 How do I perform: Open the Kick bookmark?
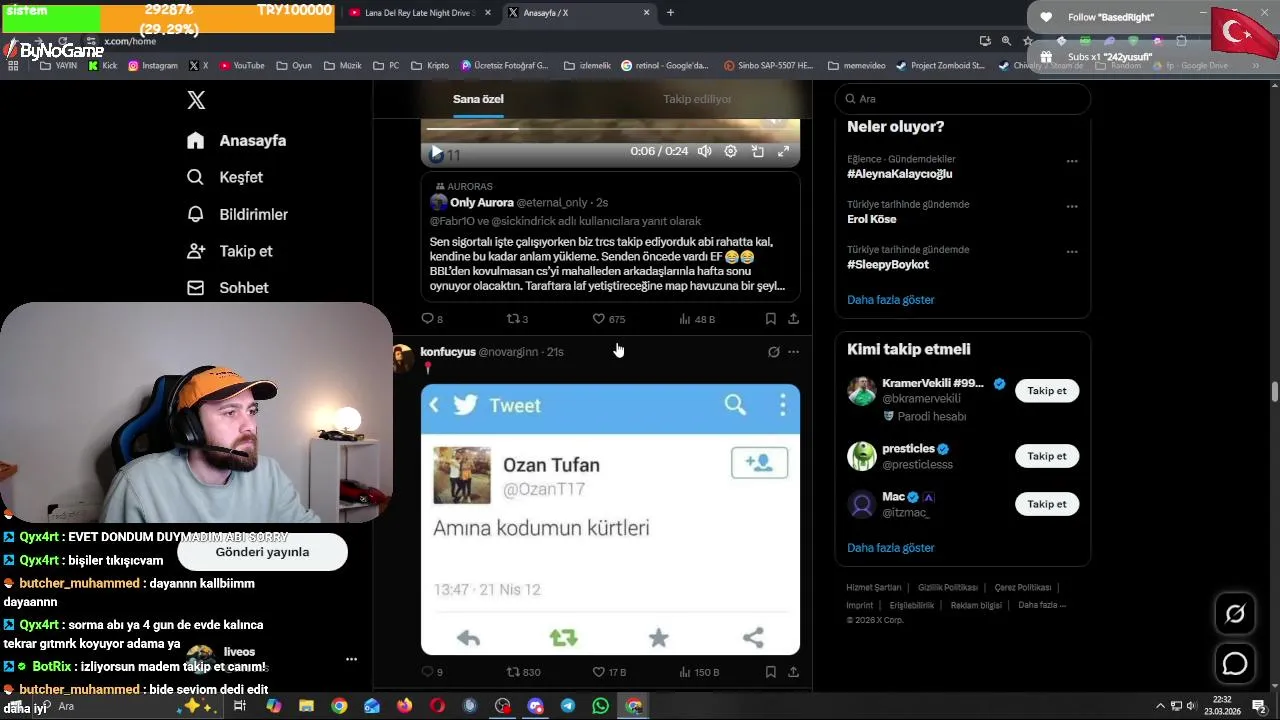click(x=103, y=66)
